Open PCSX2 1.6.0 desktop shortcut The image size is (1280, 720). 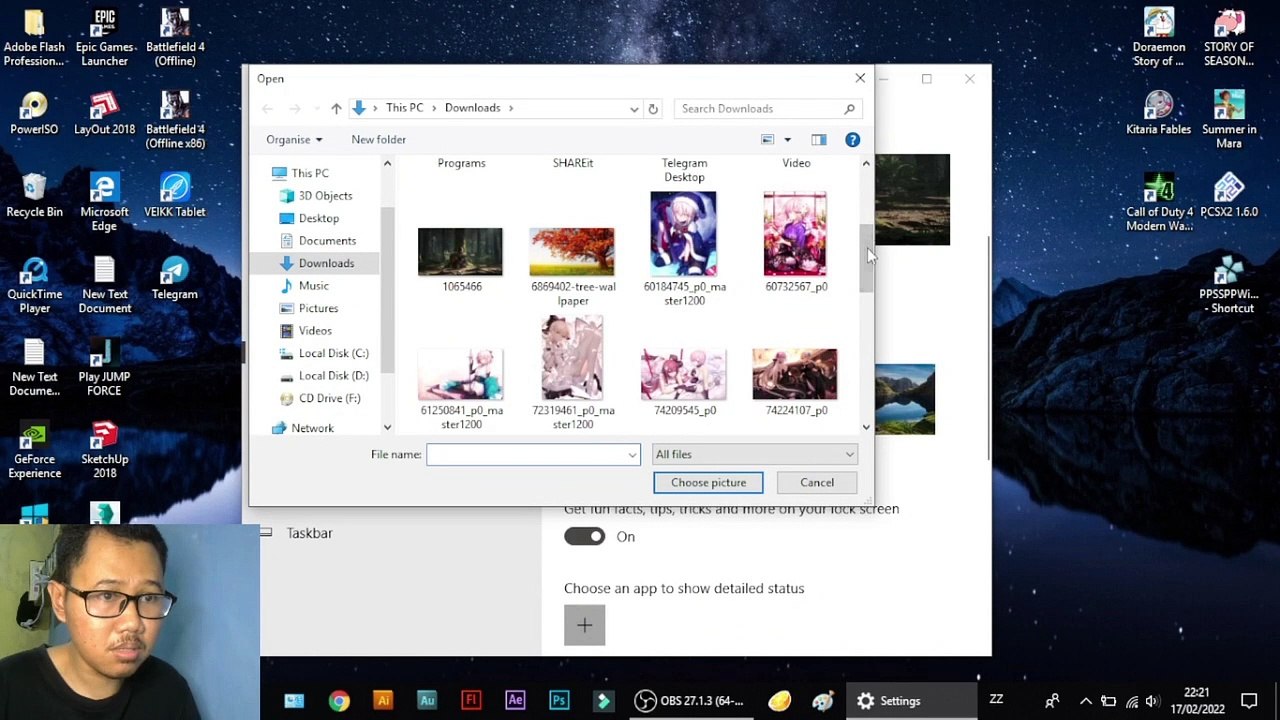click(1229, 197)
